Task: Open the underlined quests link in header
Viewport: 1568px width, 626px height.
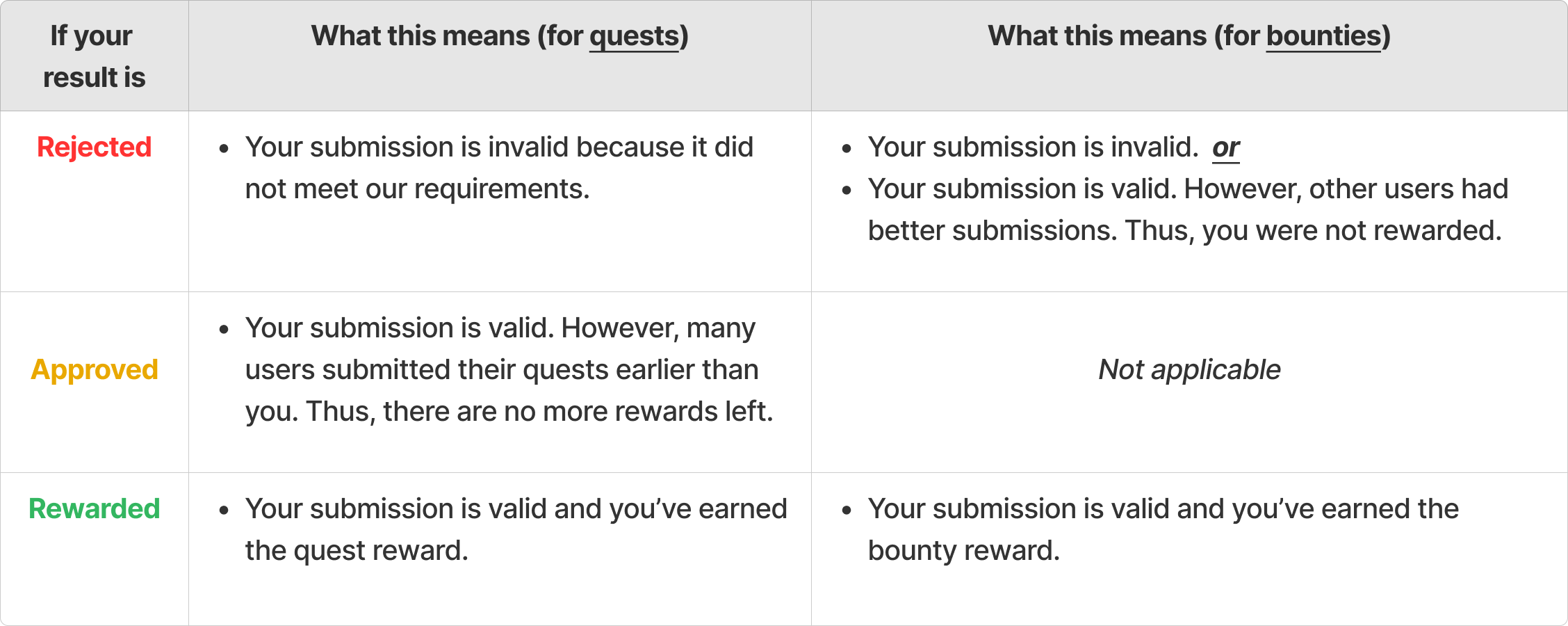Action: tap(634, 36)
